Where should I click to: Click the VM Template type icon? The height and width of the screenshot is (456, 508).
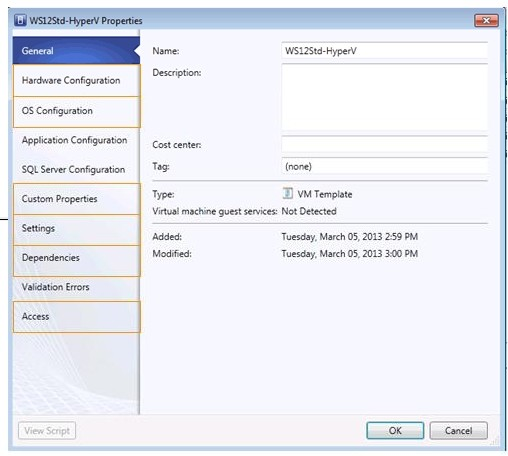coord(287,193)
